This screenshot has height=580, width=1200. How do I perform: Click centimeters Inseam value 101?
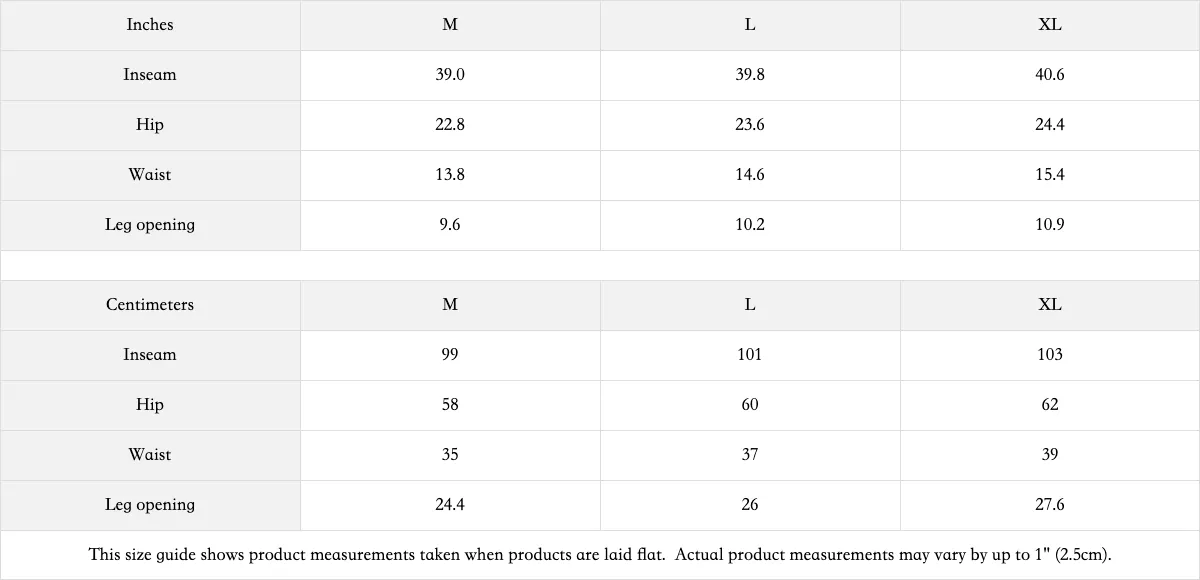tap(750, 355)
